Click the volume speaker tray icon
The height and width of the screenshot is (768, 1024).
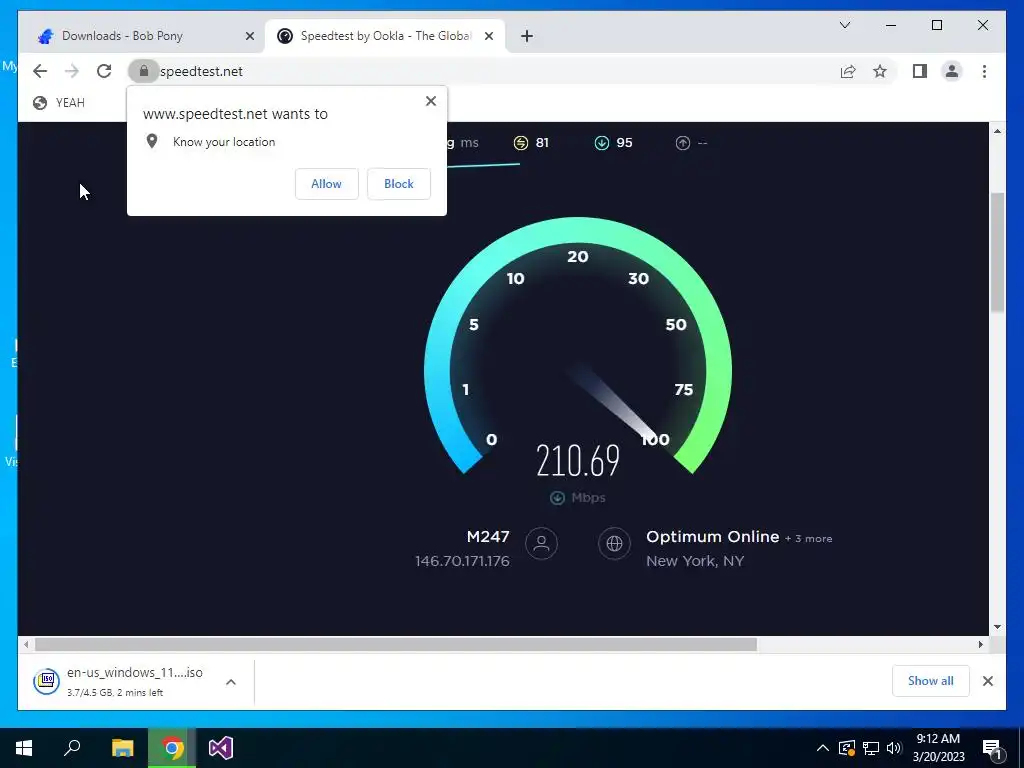coord(894,748)
